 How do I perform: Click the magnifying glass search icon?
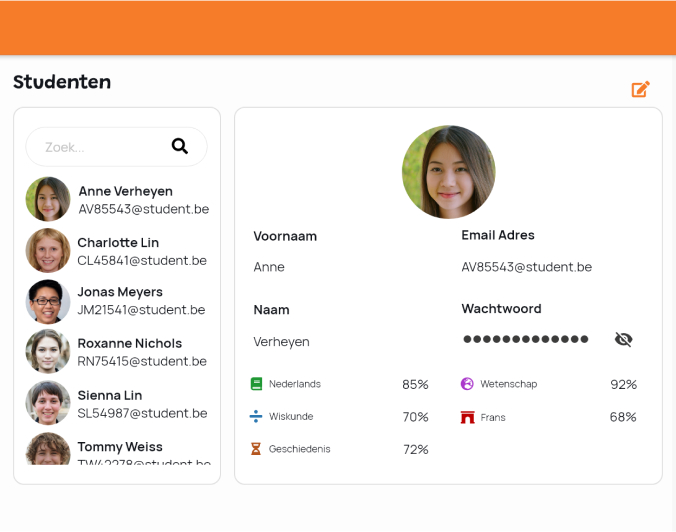tap(180, 146)
